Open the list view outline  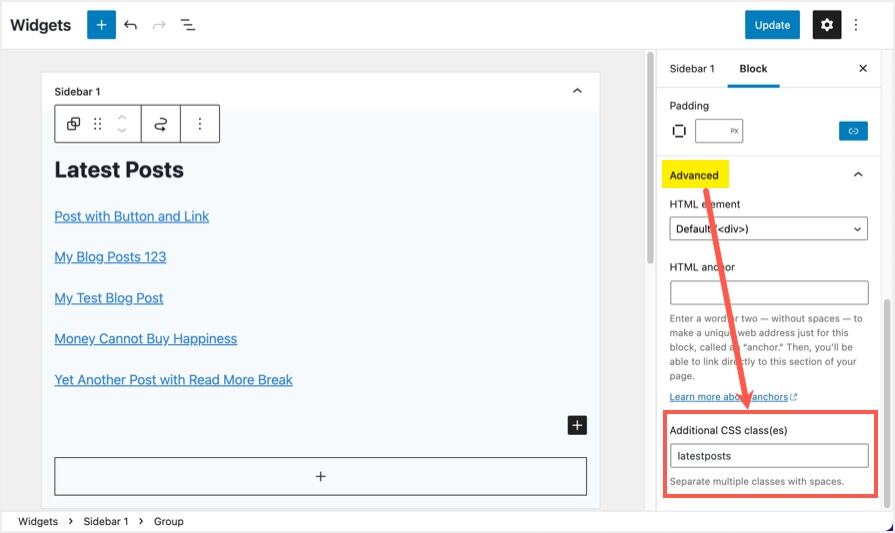tap(188, 25)
